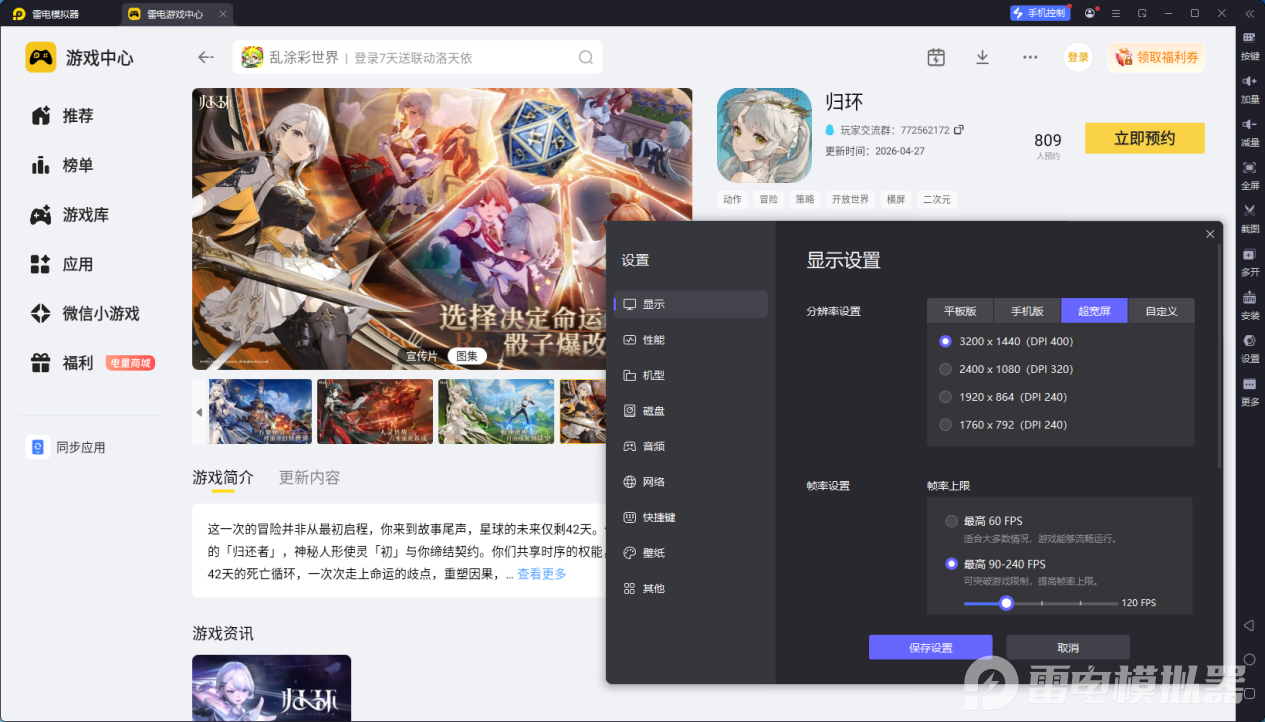Viewport: 1265px width, 722px height.
Task: Open 更多 tools in right sidebar
Action: (1250, 390)
